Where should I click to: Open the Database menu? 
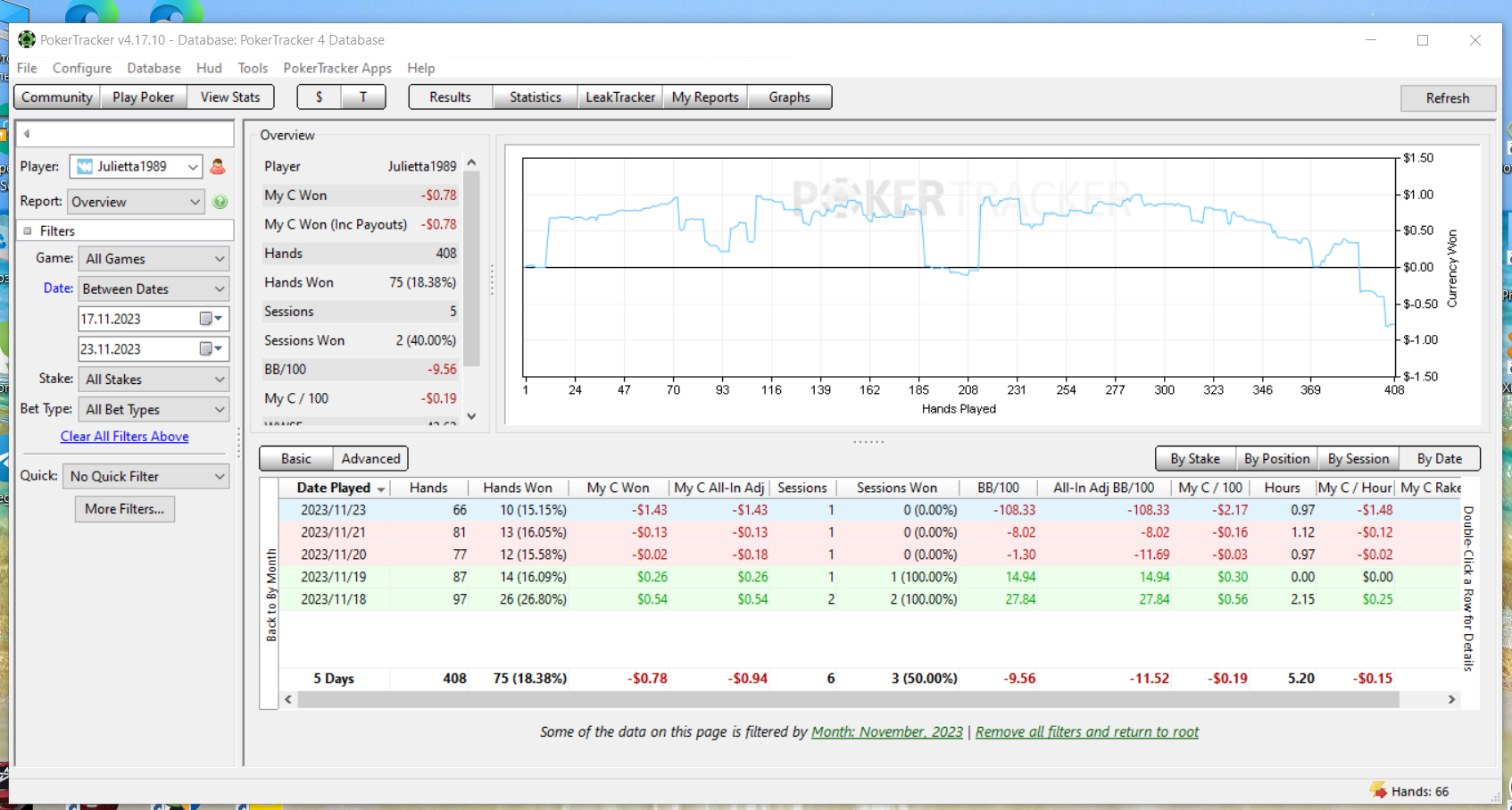point(154,68)
